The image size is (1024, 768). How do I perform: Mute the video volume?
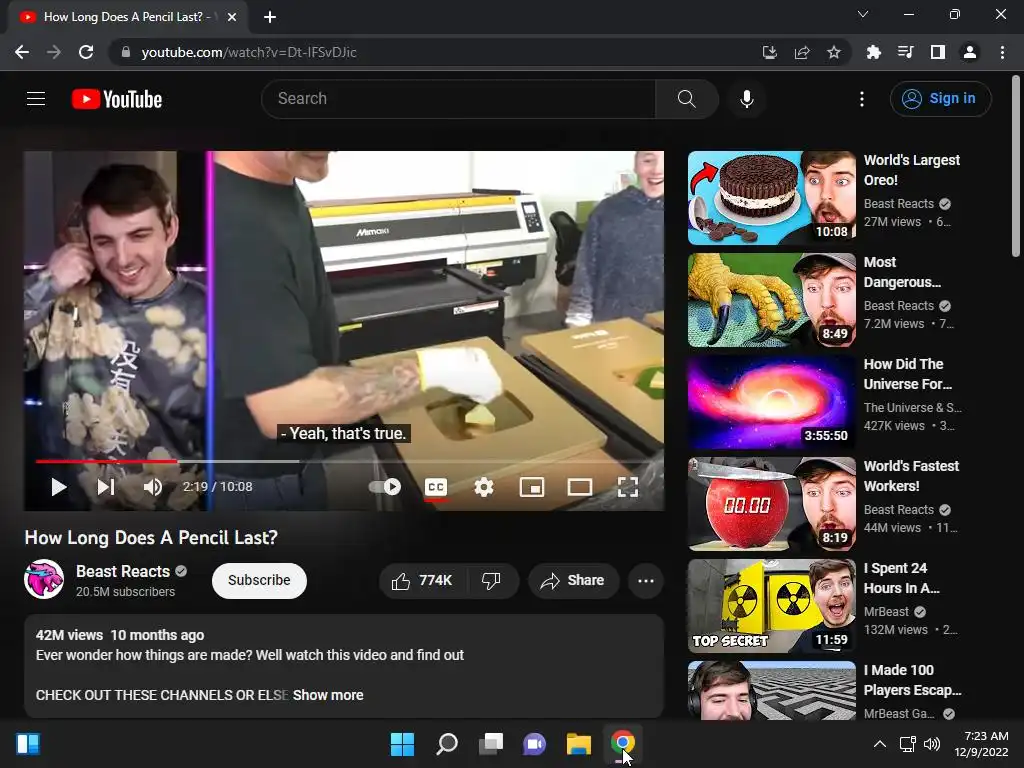click(x=153, y=487)
